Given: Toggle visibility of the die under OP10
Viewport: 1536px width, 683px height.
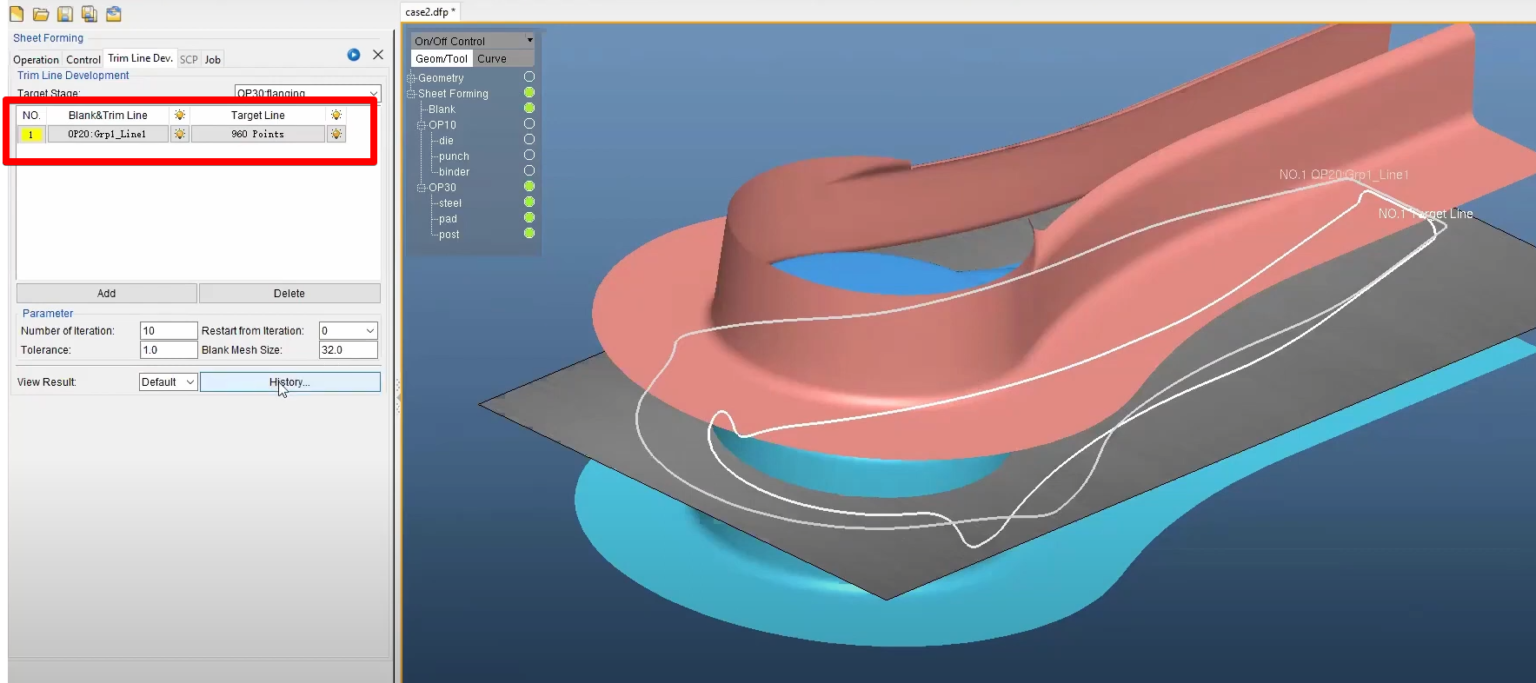Looking at the screenshot, I should coord(529,140).
